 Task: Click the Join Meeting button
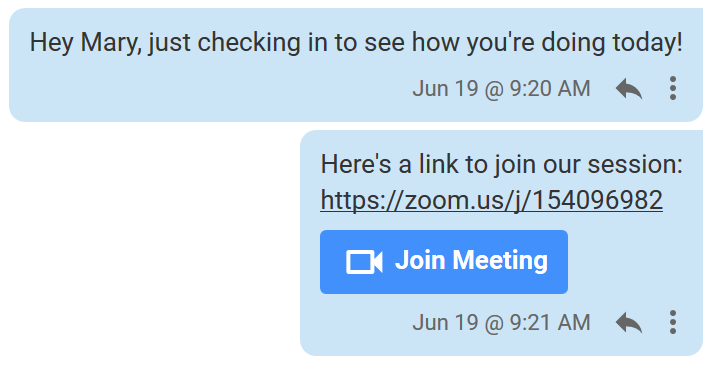point(444,262)
